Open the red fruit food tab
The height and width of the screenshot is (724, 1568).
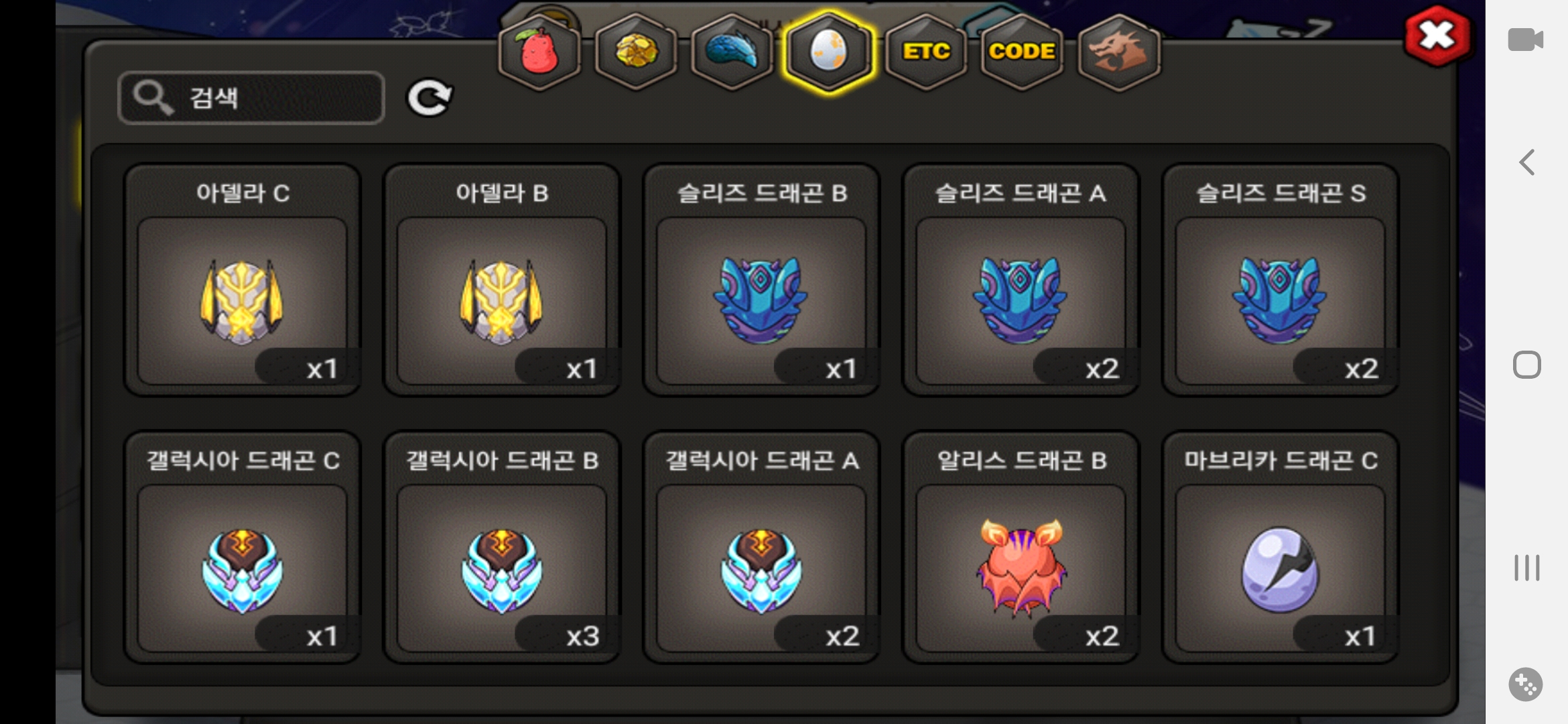coord(539,52)
